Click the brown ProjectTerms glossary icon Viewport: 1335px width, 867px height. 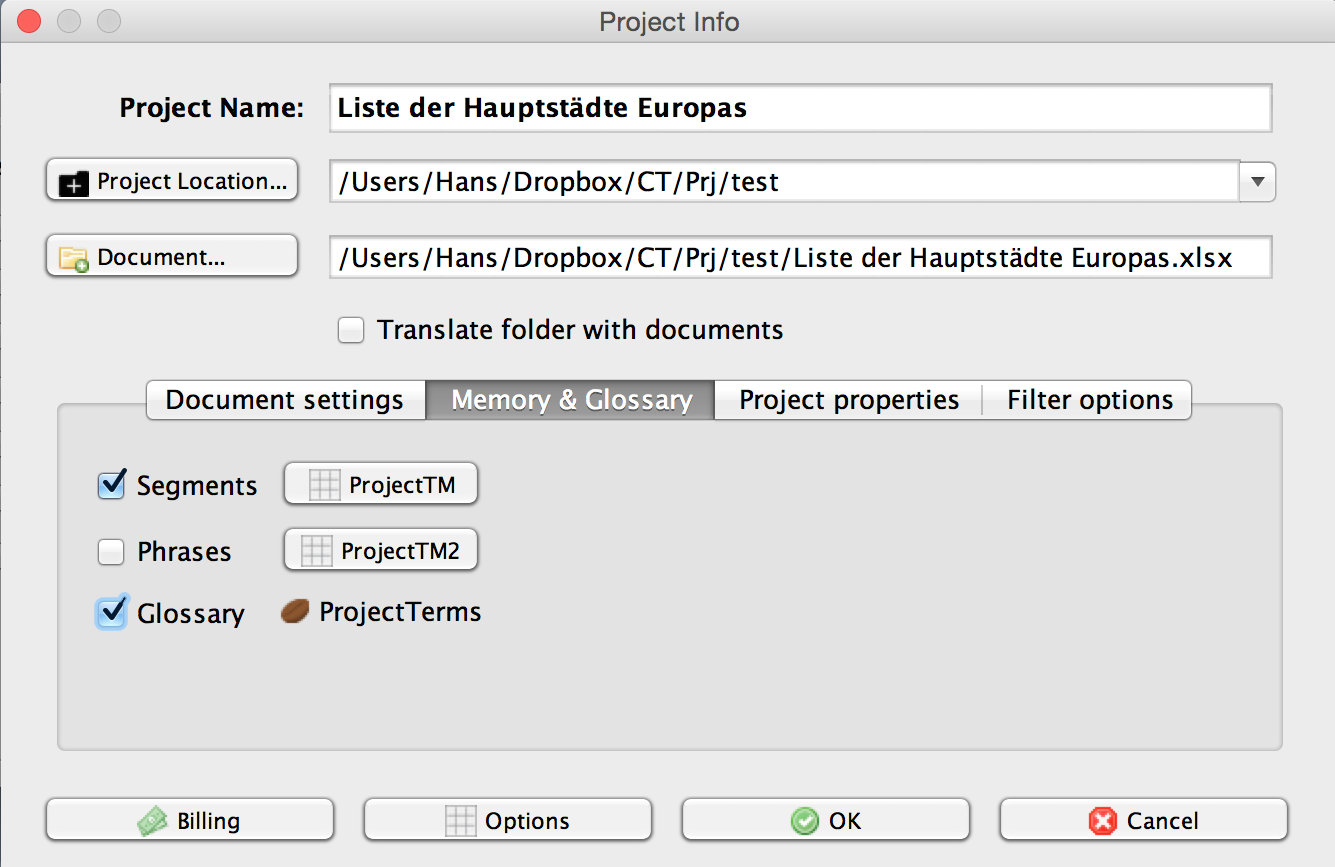pos(295,612)
